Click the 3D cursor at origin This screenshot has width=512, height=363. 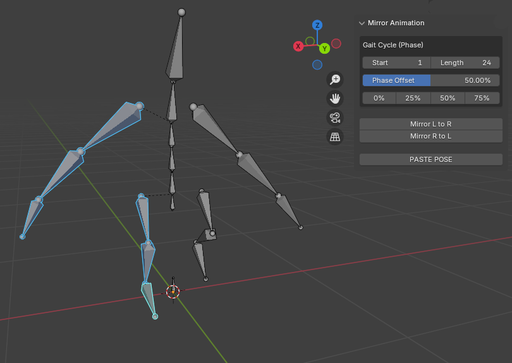173,292
